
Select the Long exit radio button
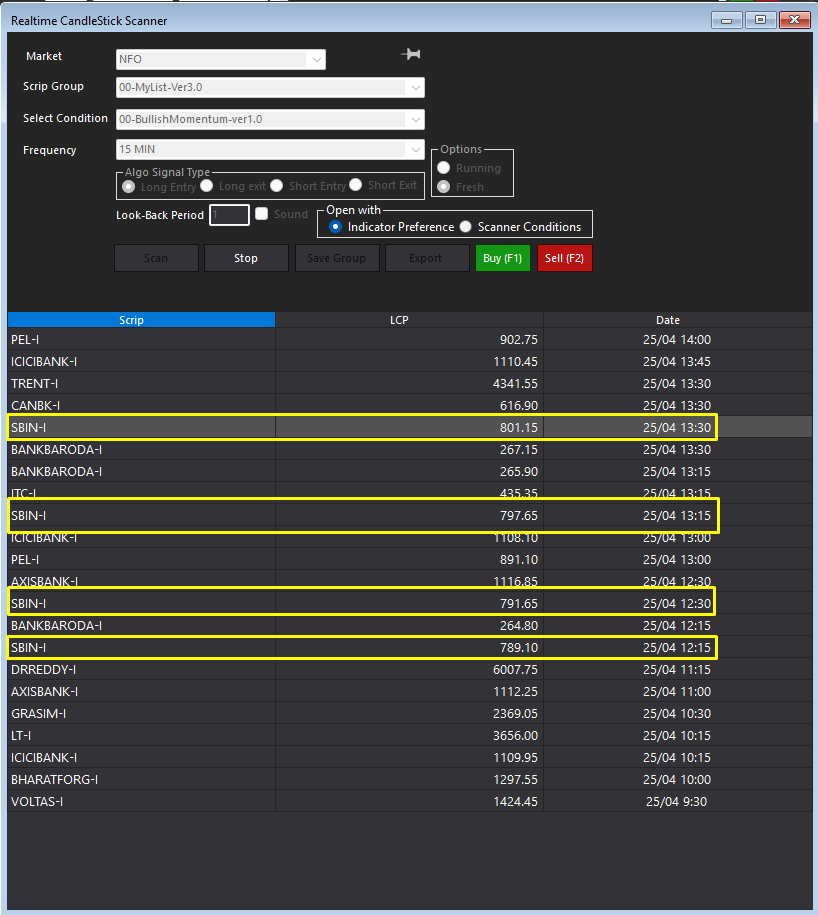click(207, 186)
